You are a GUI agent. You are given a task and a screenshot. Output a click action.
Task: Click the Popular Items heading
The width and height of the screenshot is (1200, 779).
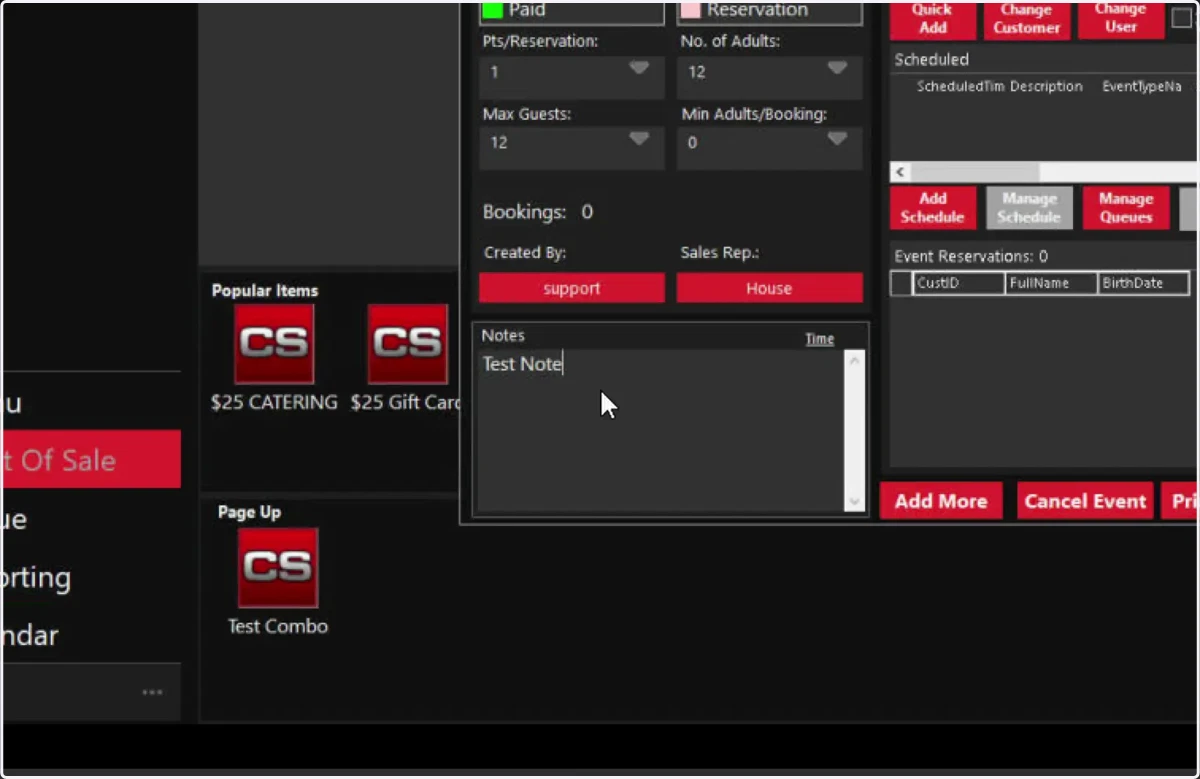click(x=265, y=291)
